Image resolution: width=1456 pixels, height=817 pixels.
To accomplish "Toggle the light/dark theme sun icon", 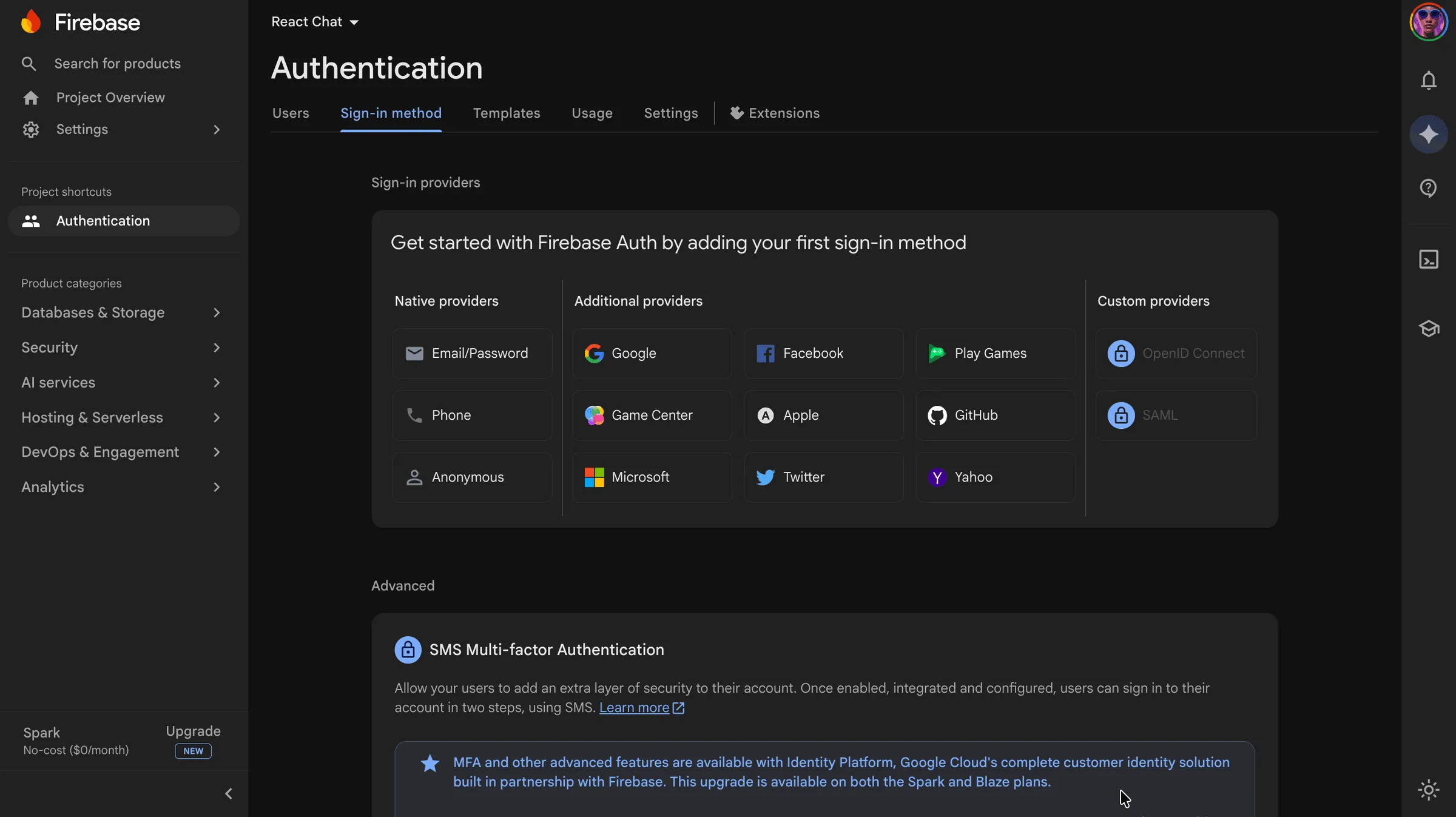I will (1429, 790).
